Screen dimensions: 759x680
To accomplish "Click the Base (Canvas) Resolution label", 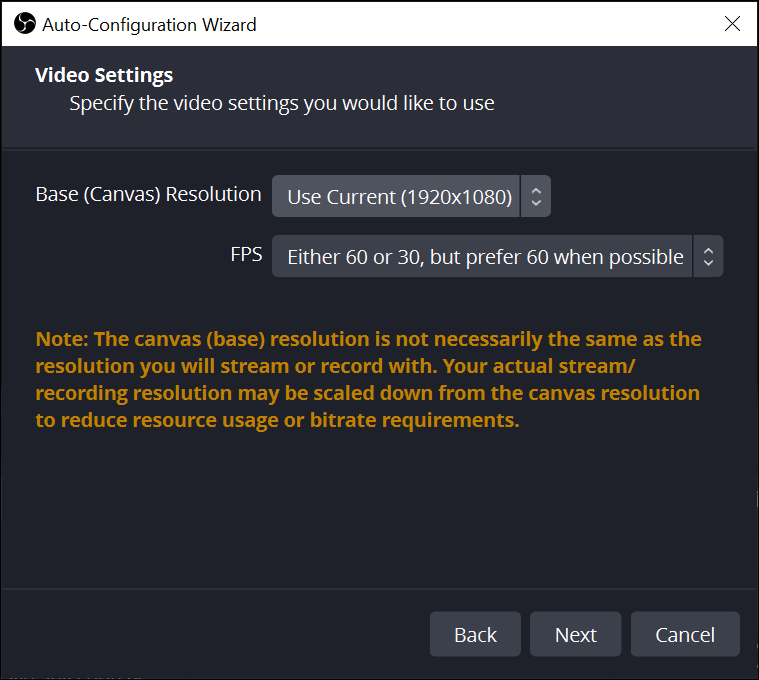I will (149, 195).
